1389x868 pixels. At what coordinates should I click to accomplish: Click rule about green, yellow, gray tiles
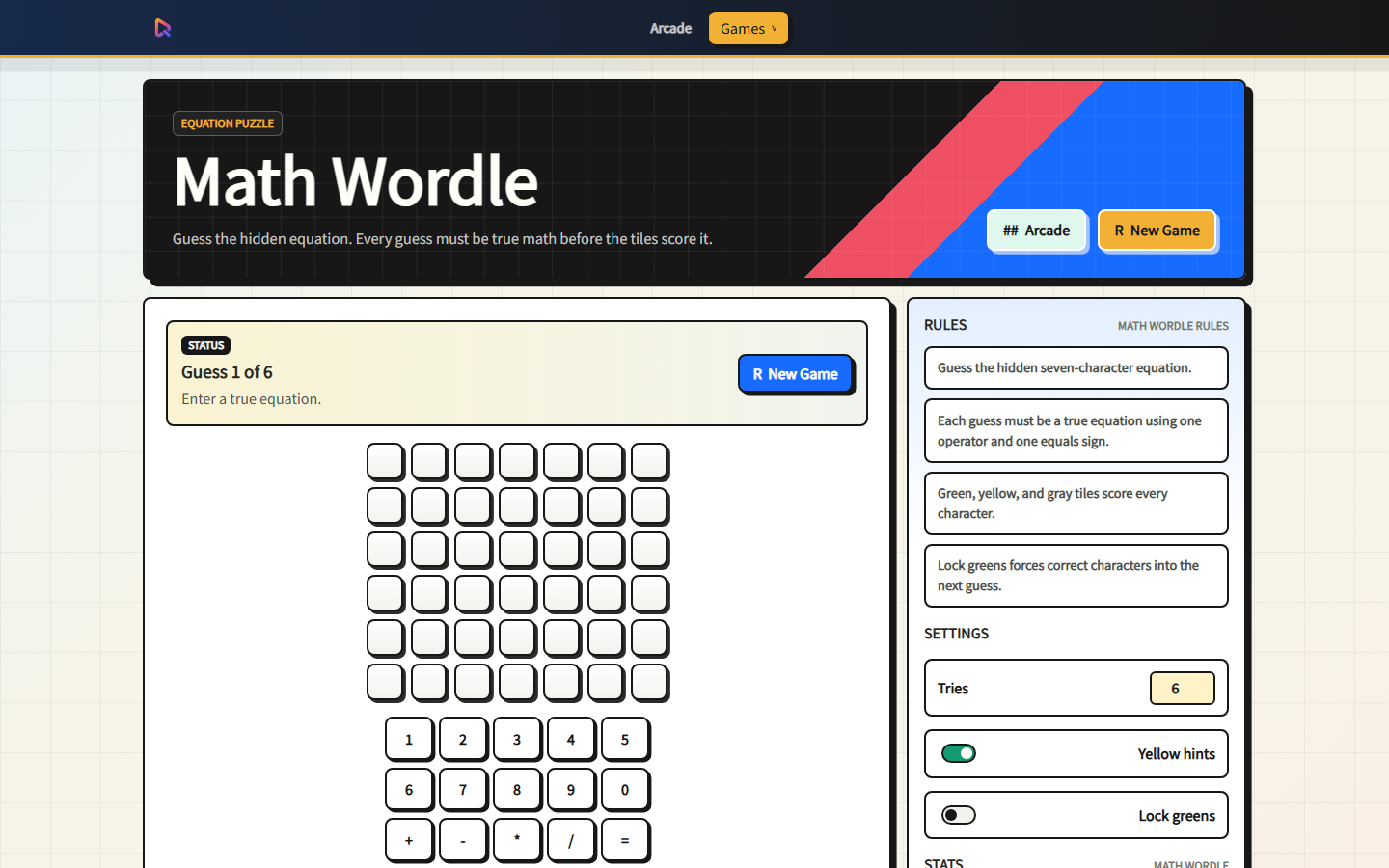1076,503
